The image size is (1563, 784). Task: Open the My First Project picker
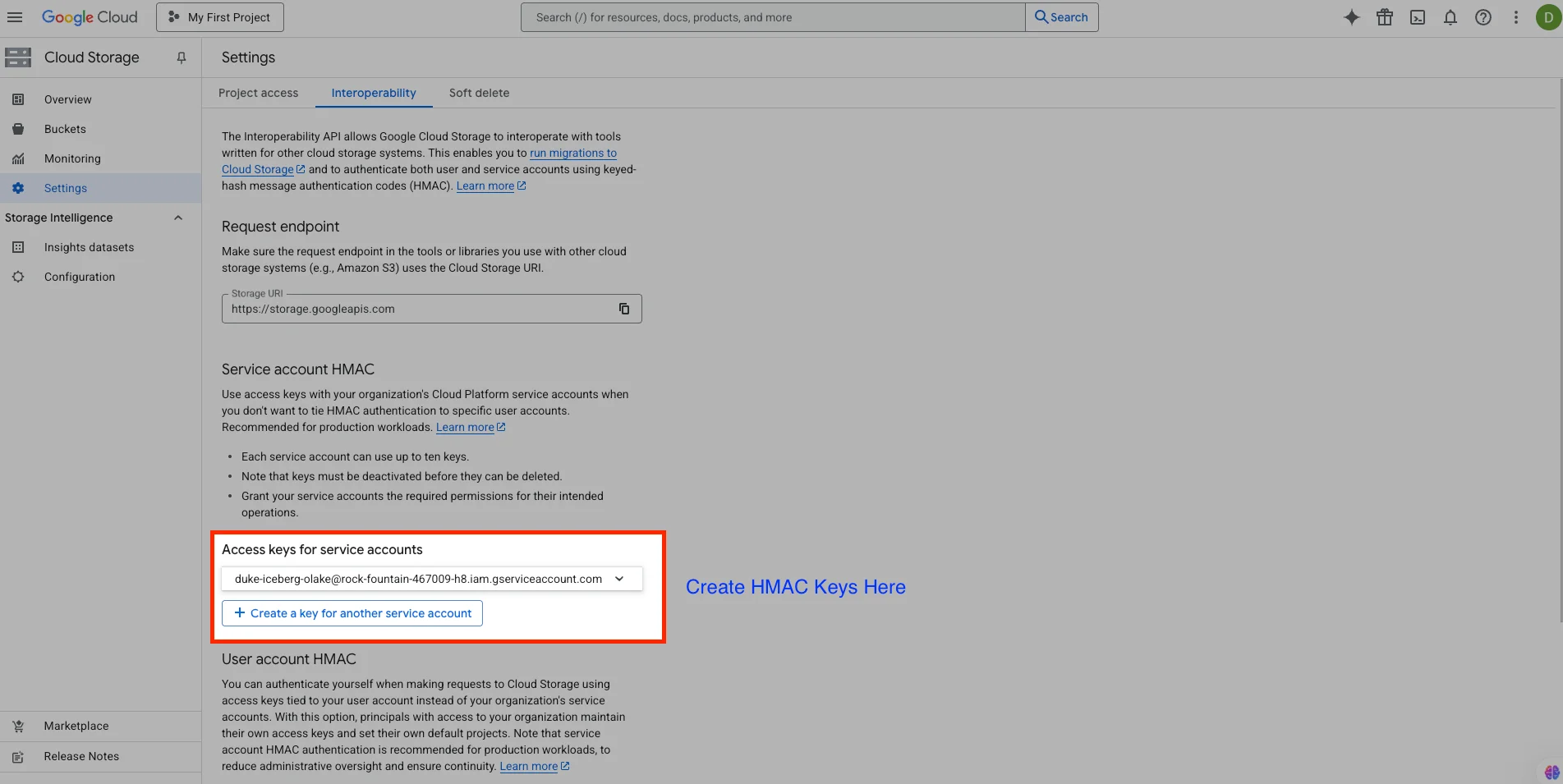(220, 17)
